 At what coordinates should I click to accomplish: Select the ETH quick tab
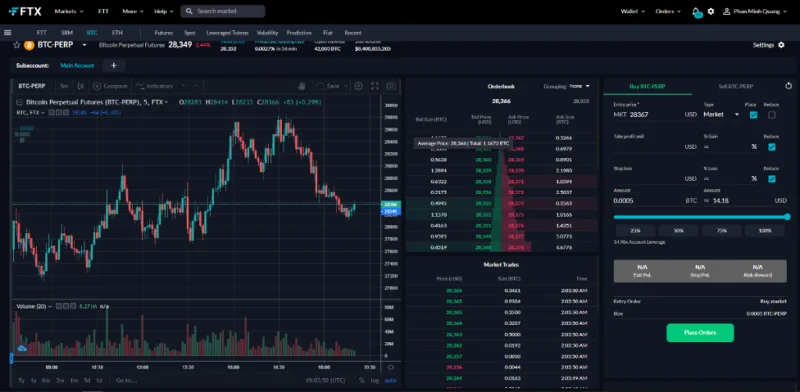pos(117,33)
